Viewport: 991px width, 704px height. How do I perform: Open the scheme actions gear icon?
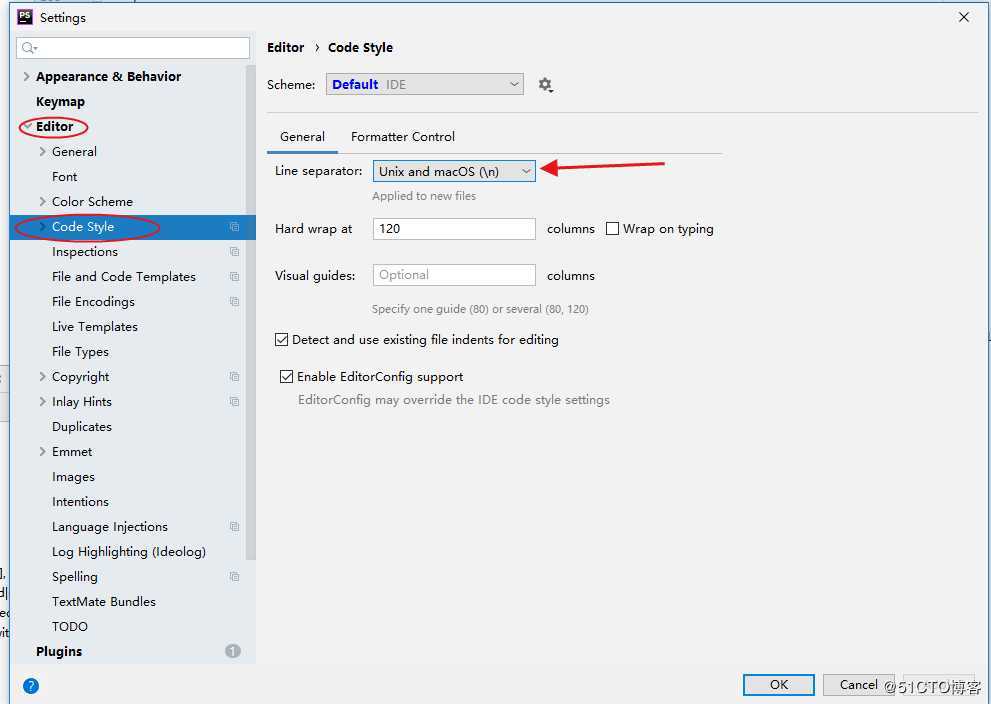[x=545, y=85]
